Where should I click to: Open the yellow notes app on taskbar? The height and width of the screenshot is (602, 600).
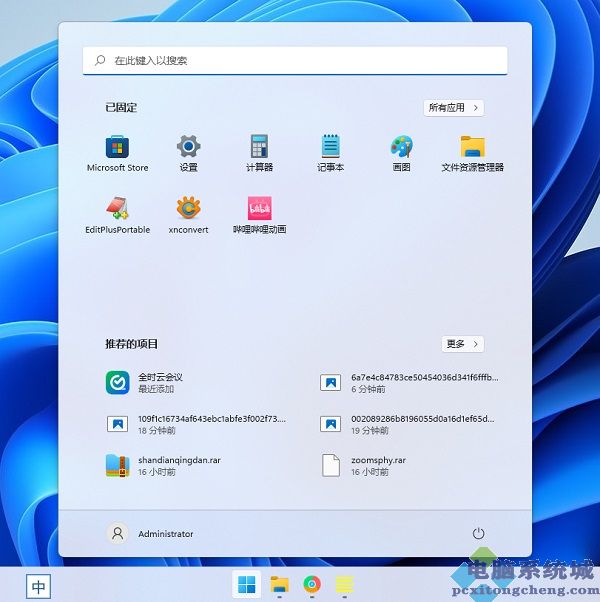coord(344,585)
